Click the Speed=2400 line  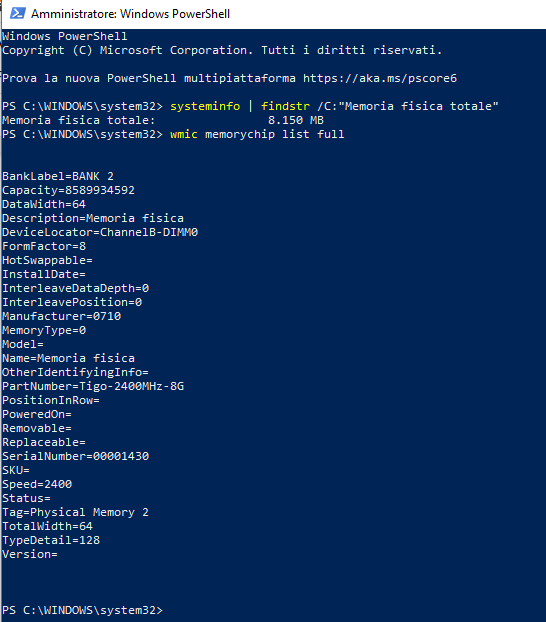pos(37,484)
